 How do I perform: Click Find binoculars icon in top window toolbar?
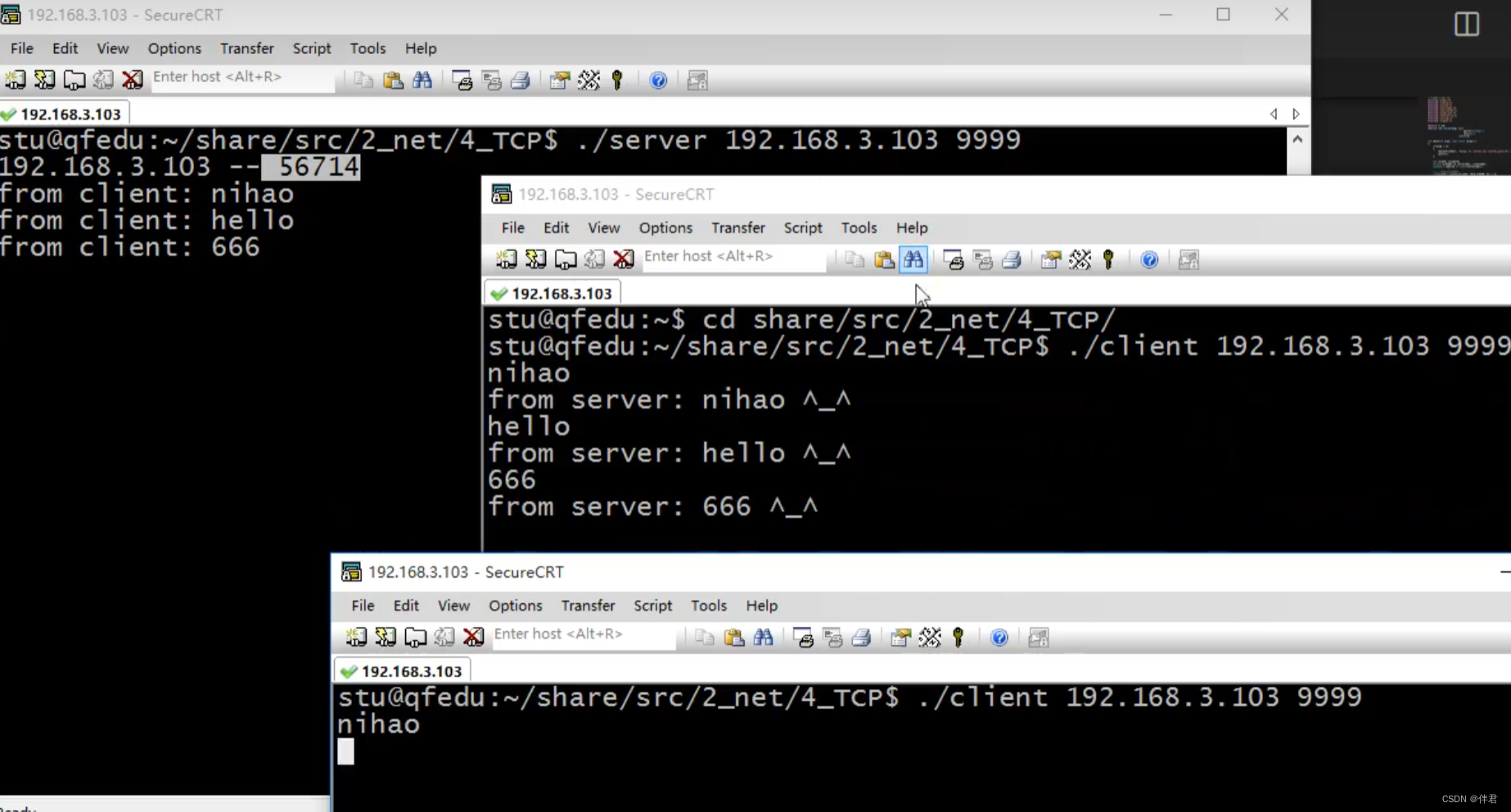[422, 80]
